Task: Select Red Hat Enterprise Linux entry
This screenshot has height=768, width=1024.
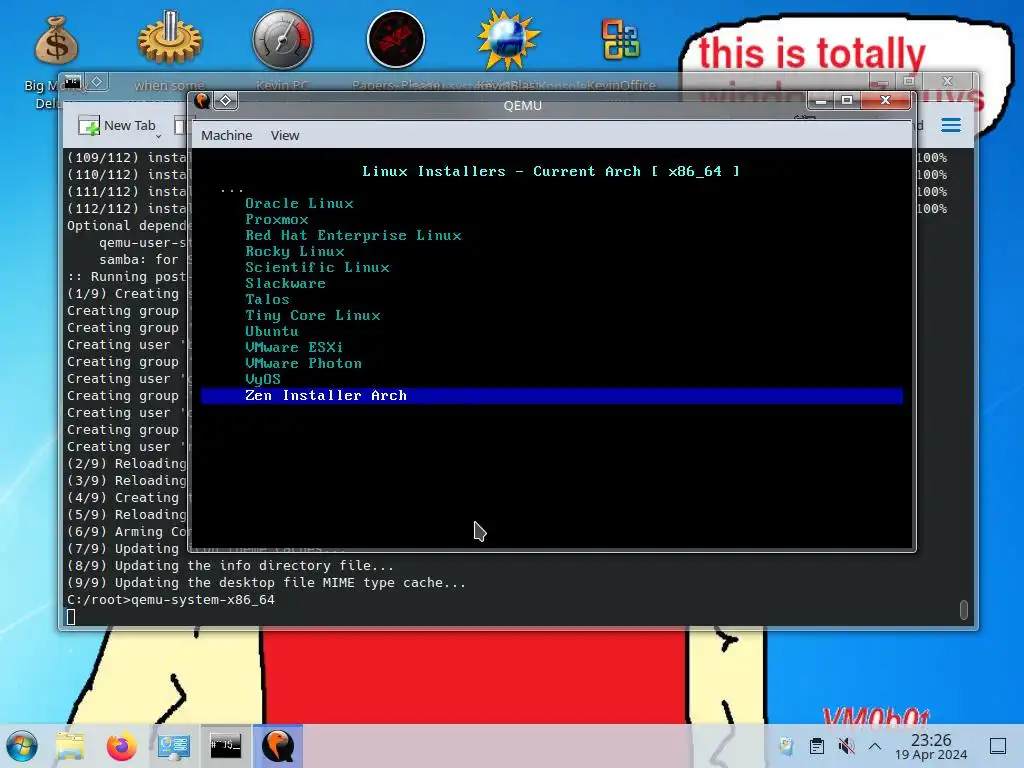Action: (x=353, y=235)
